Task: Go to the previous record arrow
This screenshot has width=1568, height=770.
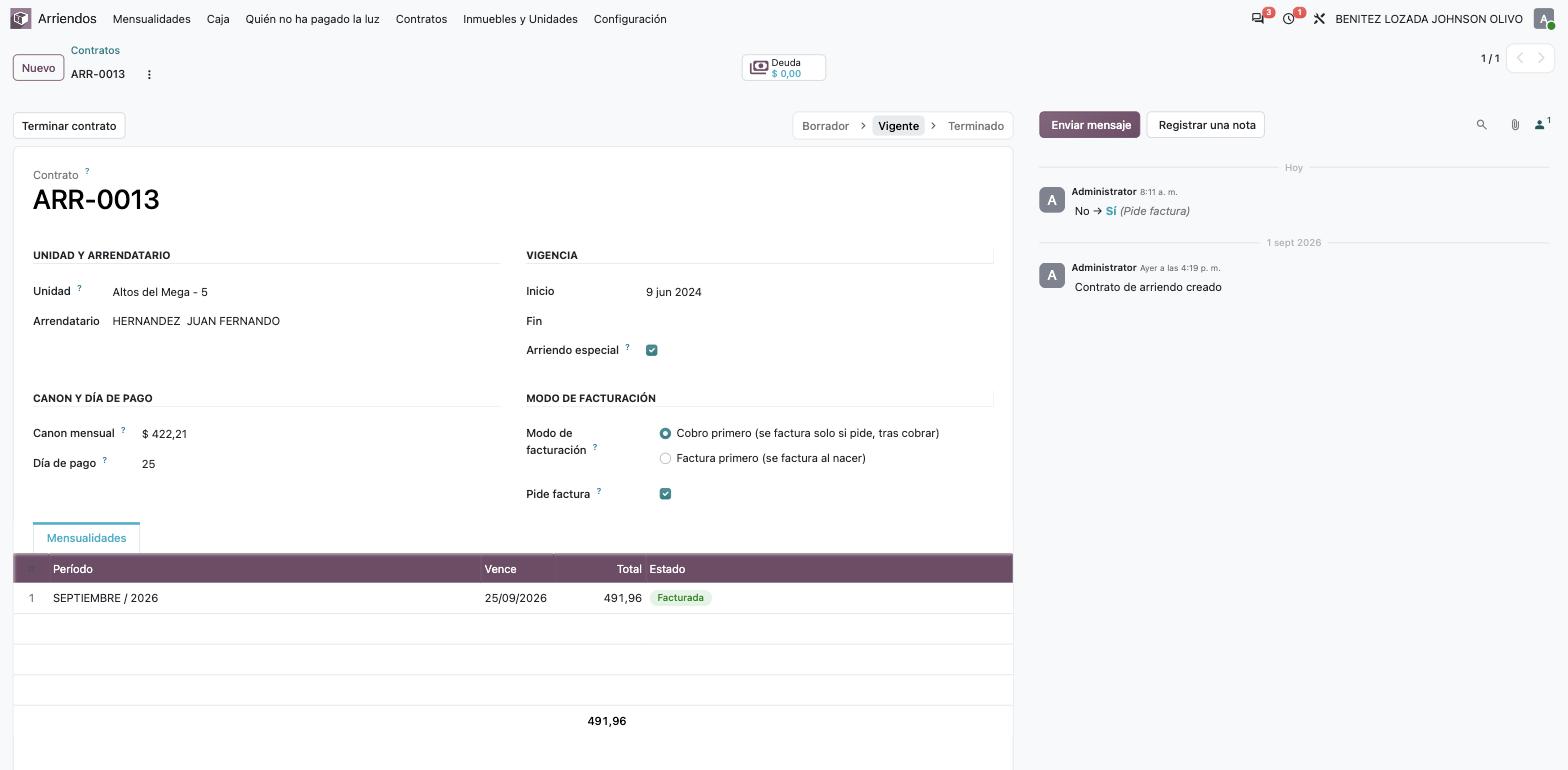Action: tap(1520, 59)
